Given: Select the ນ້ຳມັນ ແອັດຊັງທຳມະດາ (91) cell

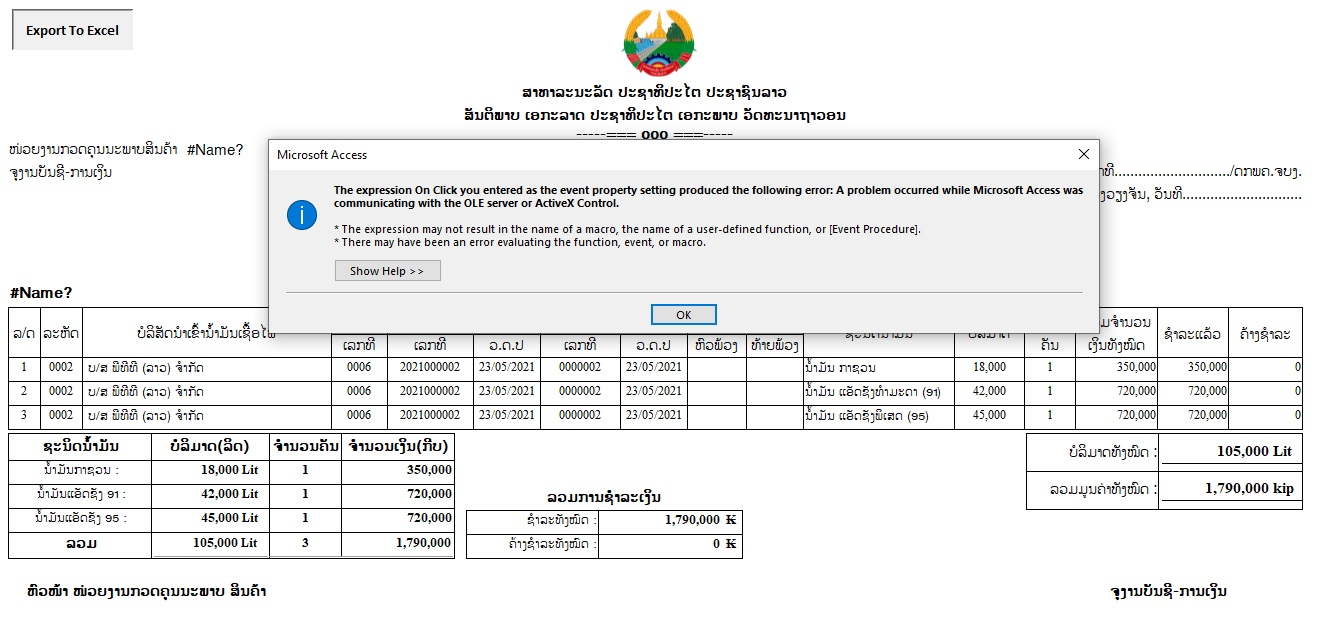Looking at the screenshot, I should [x=879, y=392].
